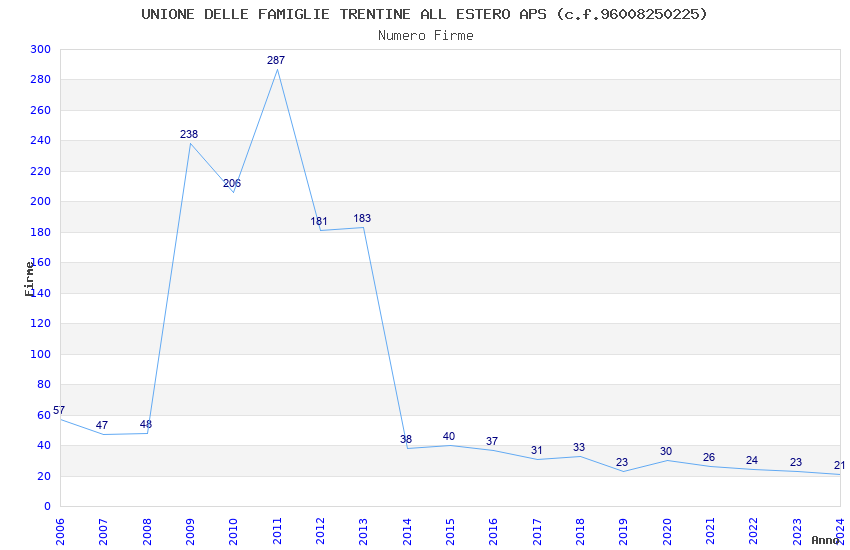Click the y-axis value 220
This screenshot has width=850, height=550.
pos(41,171)
